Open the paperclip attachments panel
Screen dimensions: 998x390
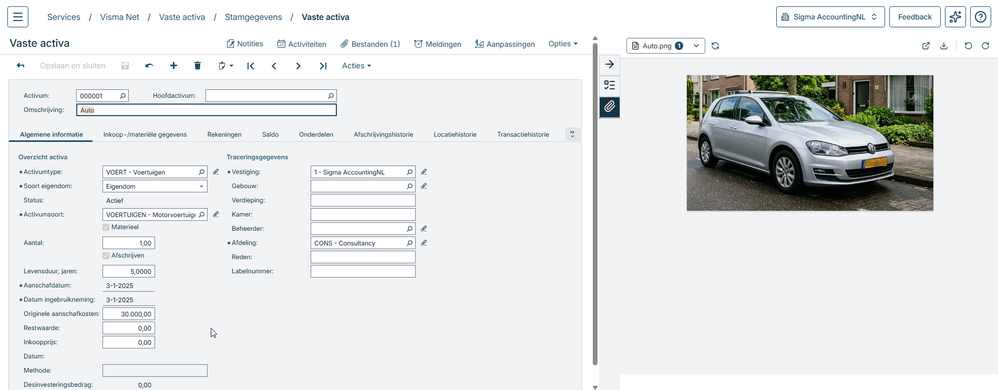pyautogui.click(x=609, y=106)
